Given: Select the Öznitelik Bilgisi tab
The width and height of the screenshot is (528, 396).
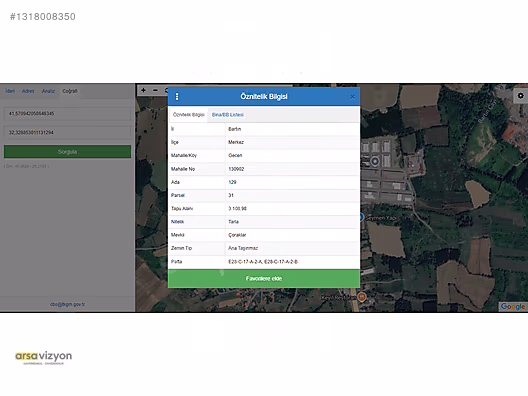Looking at the screenshot, I should click(x=189, y=115).
